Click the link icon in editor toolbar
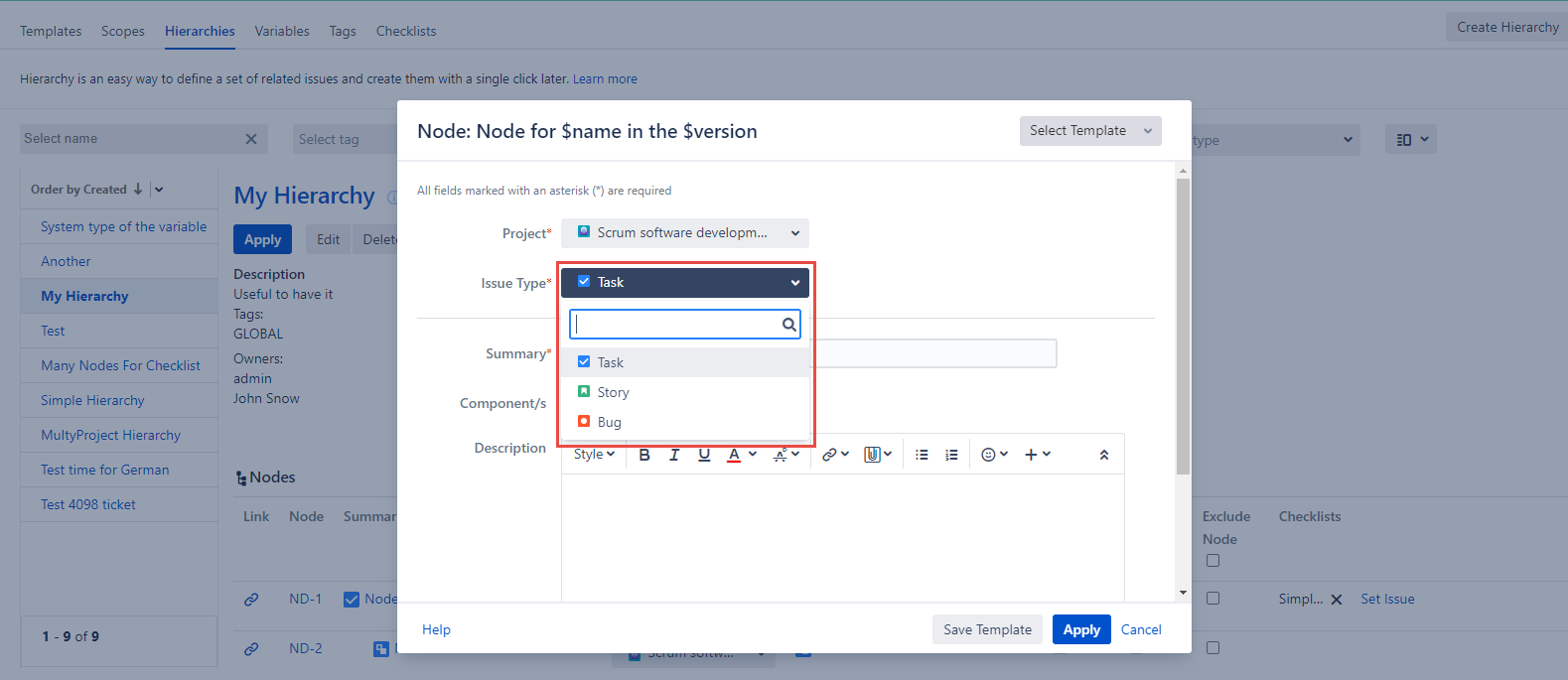Screen dimensions: 1568x680 [x=829, y=455]
